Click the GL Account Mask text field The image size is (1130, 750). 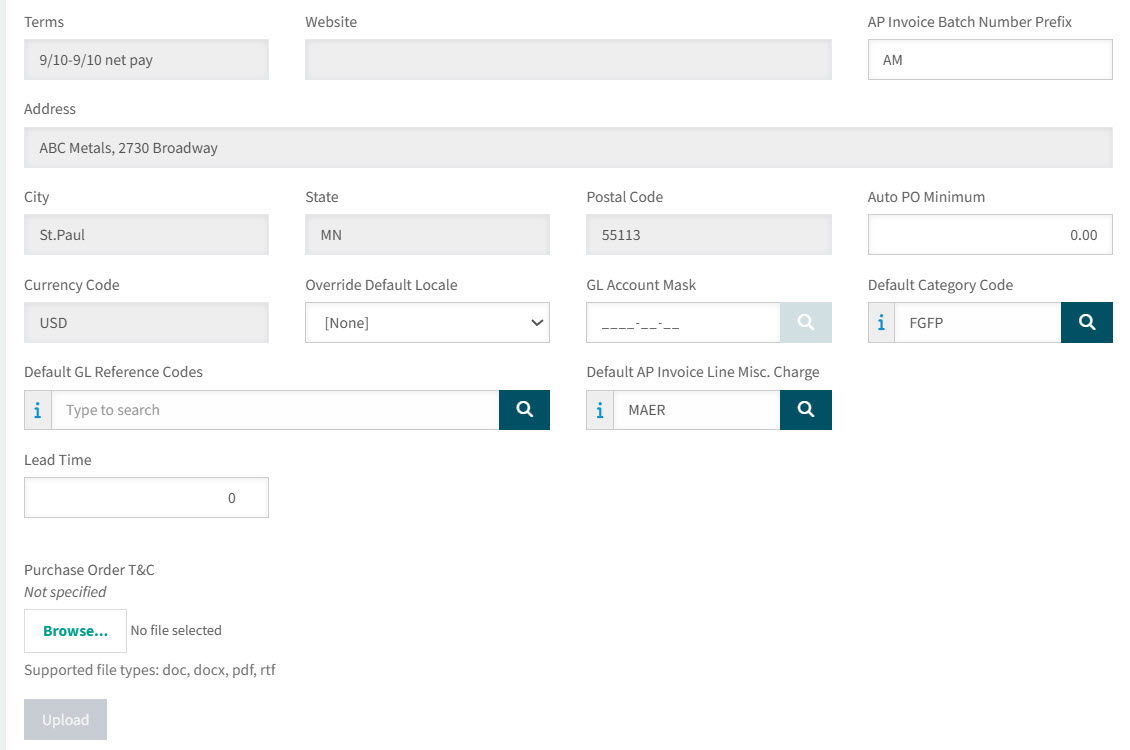point(682,323)
